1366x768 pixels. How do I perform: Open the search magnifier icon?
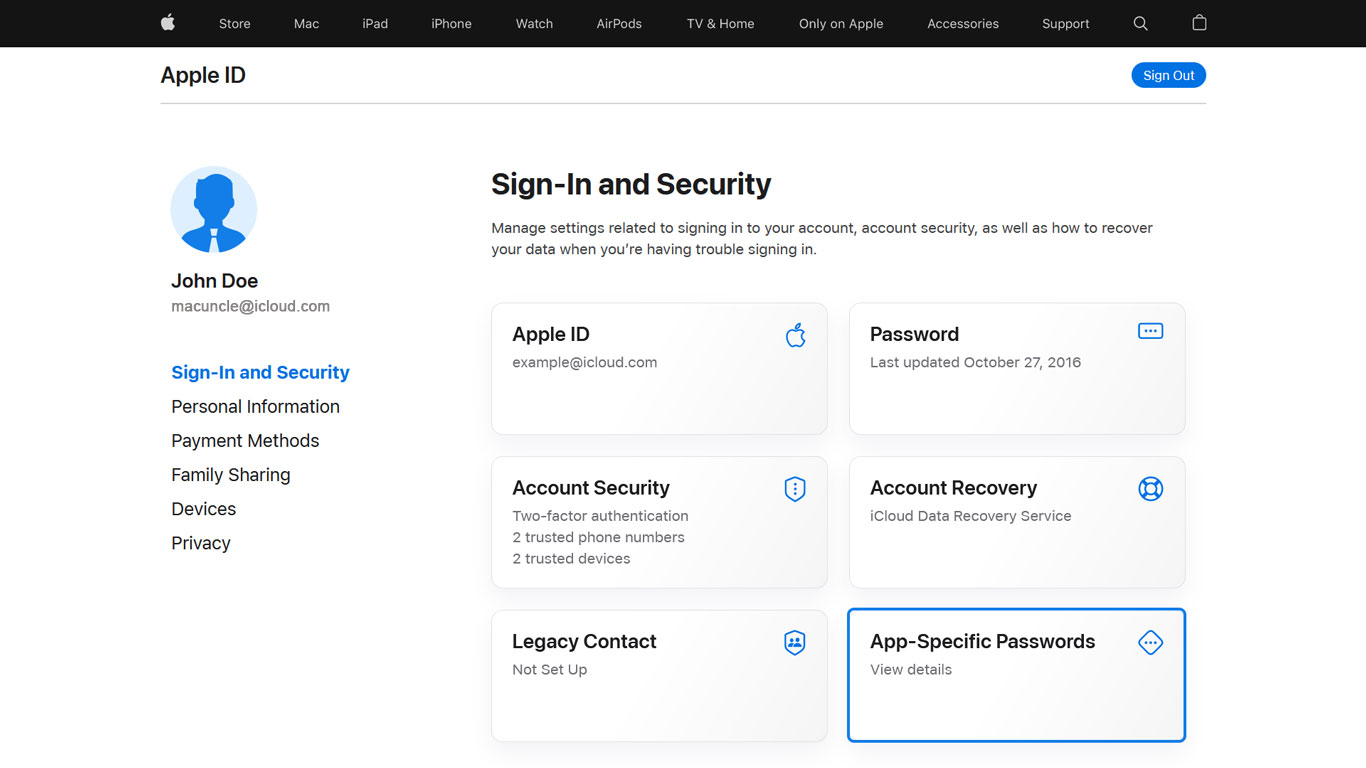click(x=1140, y=23)
